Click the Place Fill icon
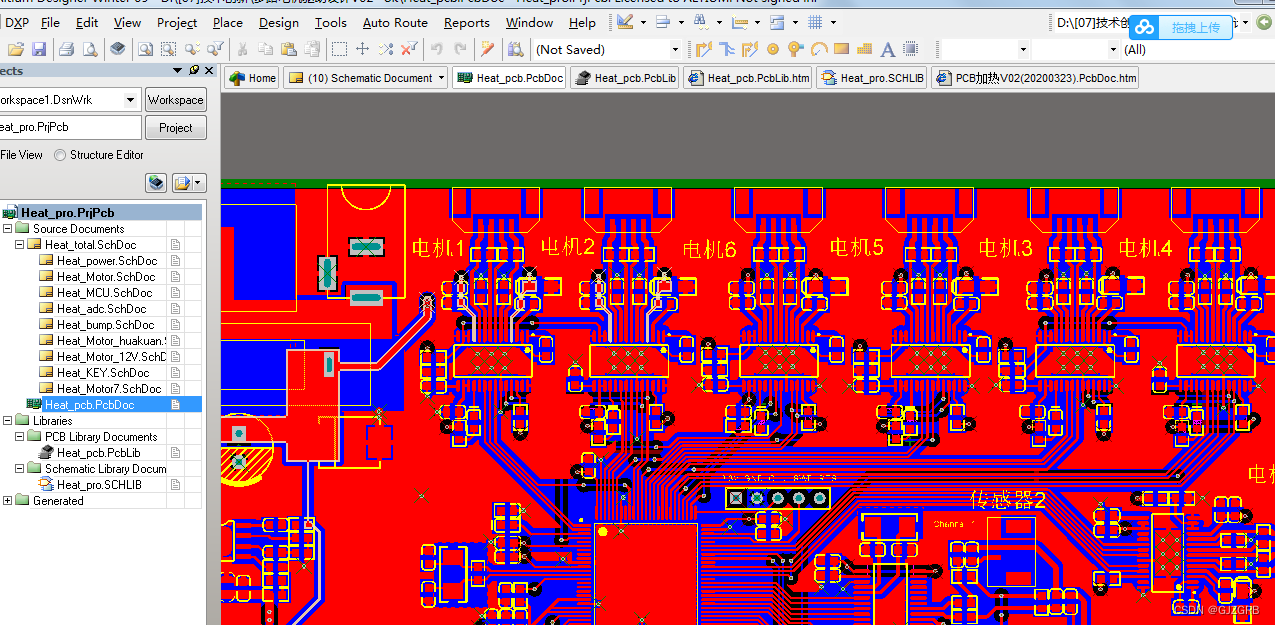1275x625 pixels. coord(841,48)
